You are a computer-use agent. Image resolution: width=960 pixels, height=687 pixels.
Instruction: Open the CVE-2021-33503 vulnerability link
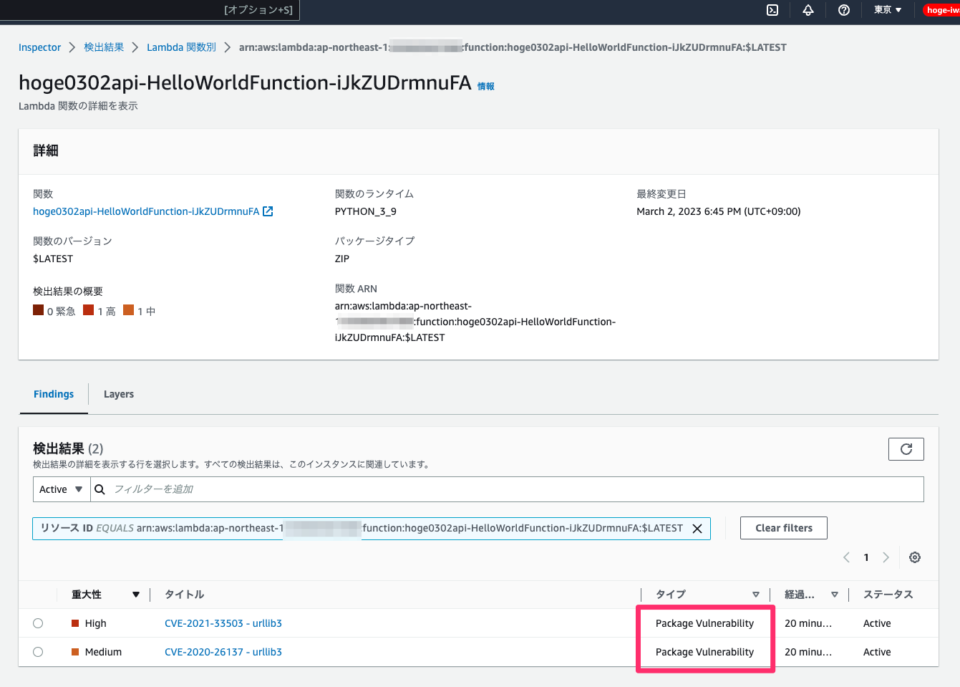pos(223,622)
